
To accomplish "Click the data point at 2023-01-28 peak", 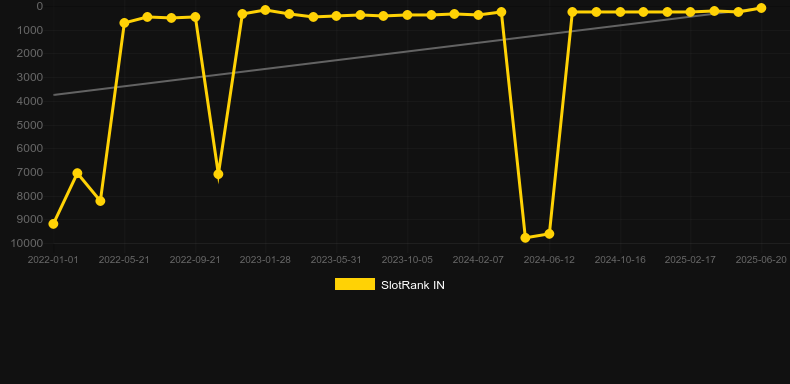I will (266, 10).
